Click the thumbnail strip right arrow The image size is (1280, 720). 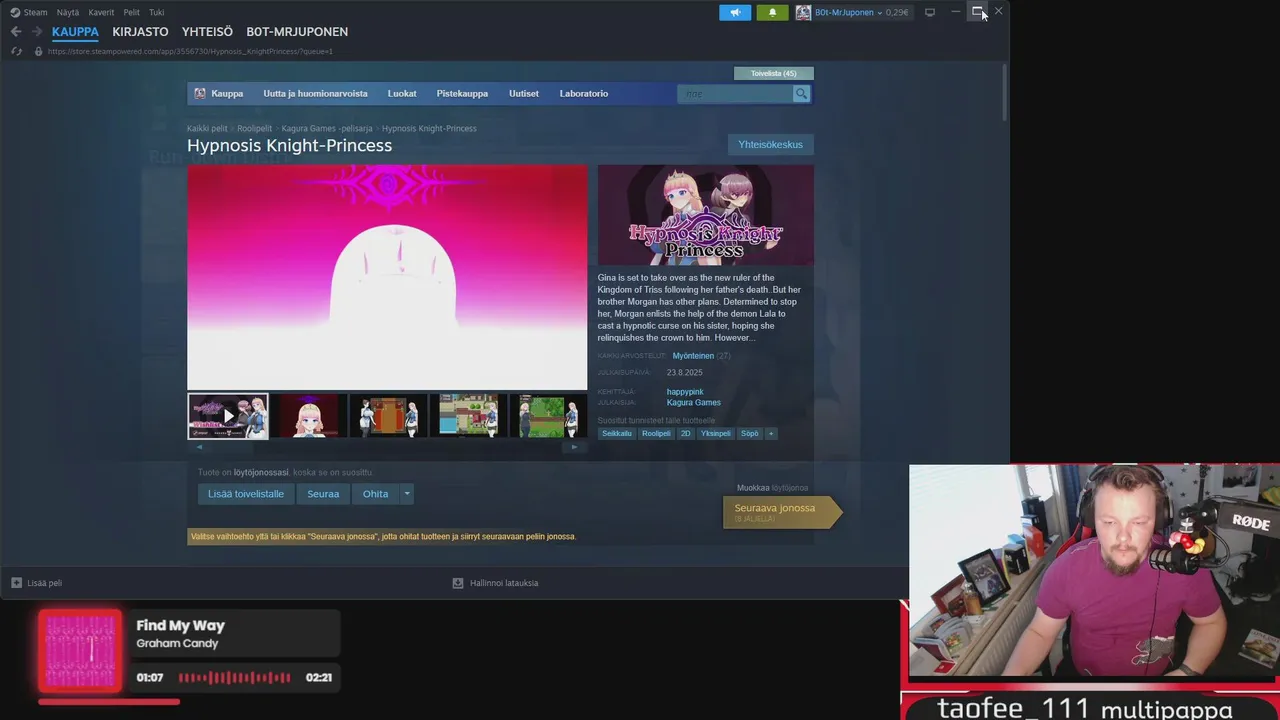574,447
